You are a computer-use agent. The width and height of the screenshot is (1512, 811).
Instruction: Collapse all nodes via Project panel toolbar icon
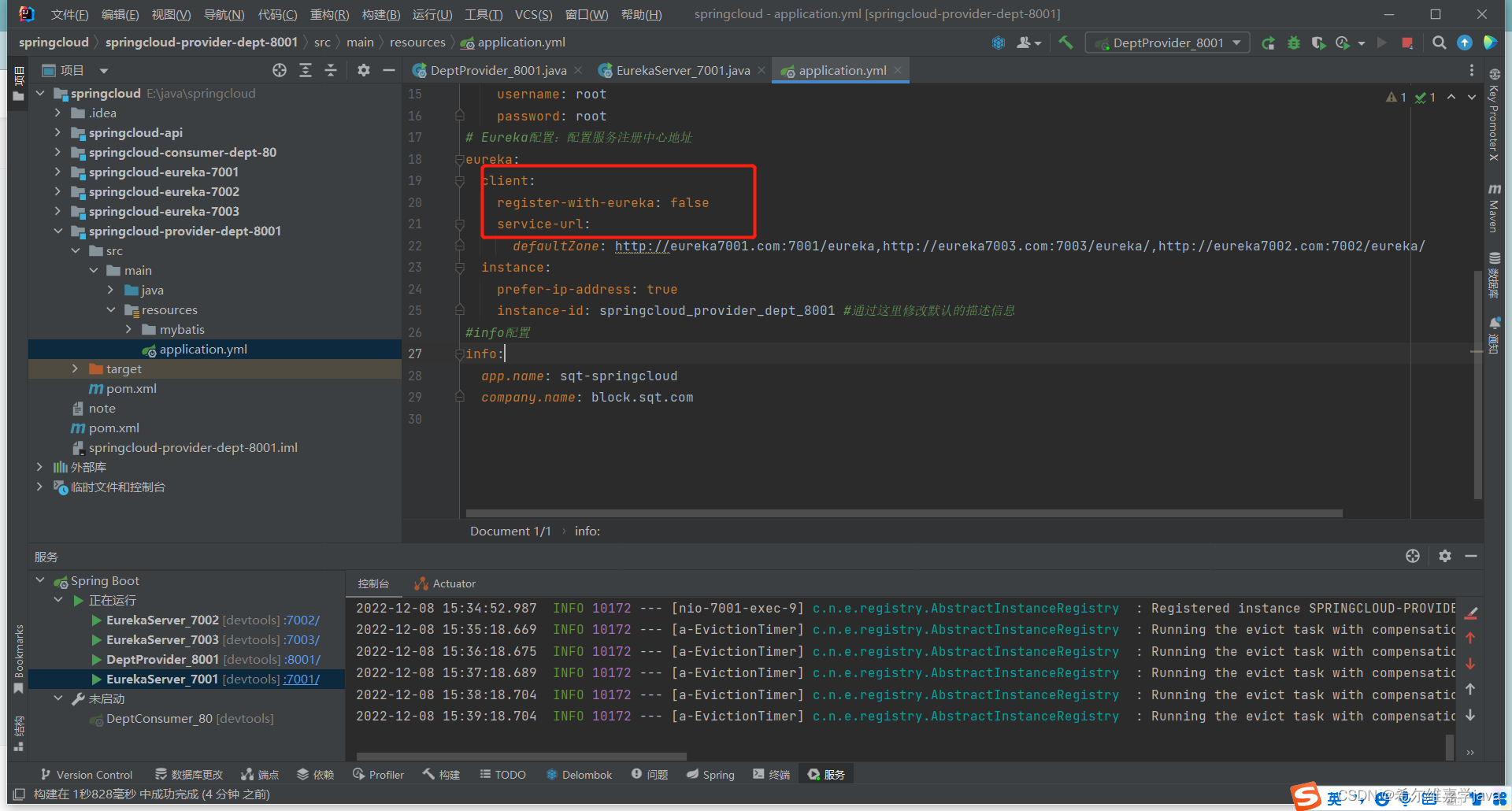coord(330,70)
